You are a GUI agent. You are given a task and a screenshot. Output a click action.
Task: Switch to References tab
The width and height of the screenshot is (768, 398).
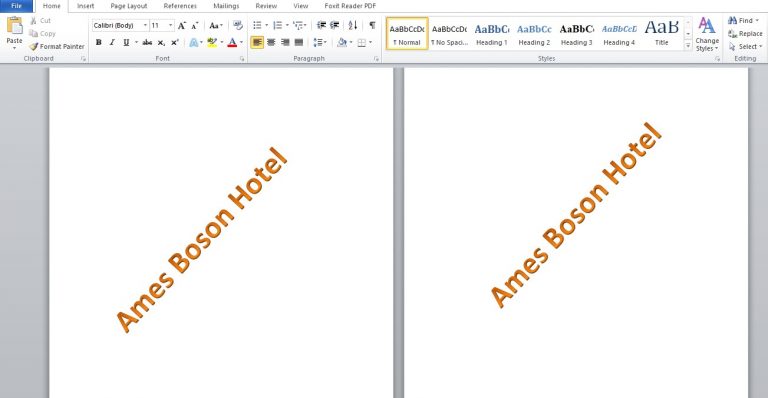pos(180,6)
